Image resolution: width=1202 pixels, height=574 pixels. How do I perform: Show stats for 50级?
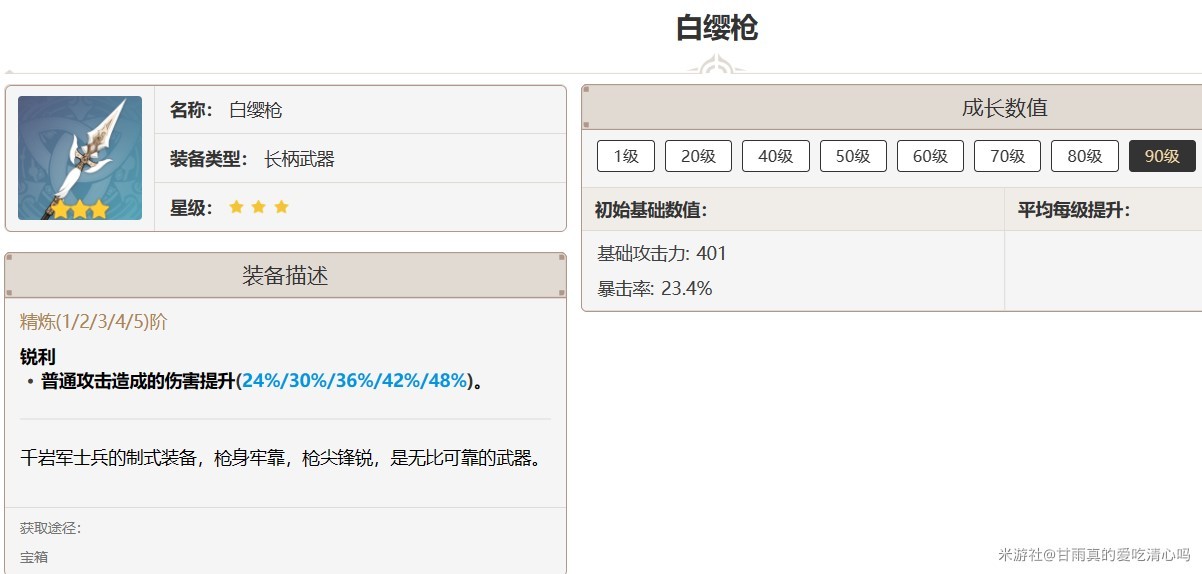(853, 156)
